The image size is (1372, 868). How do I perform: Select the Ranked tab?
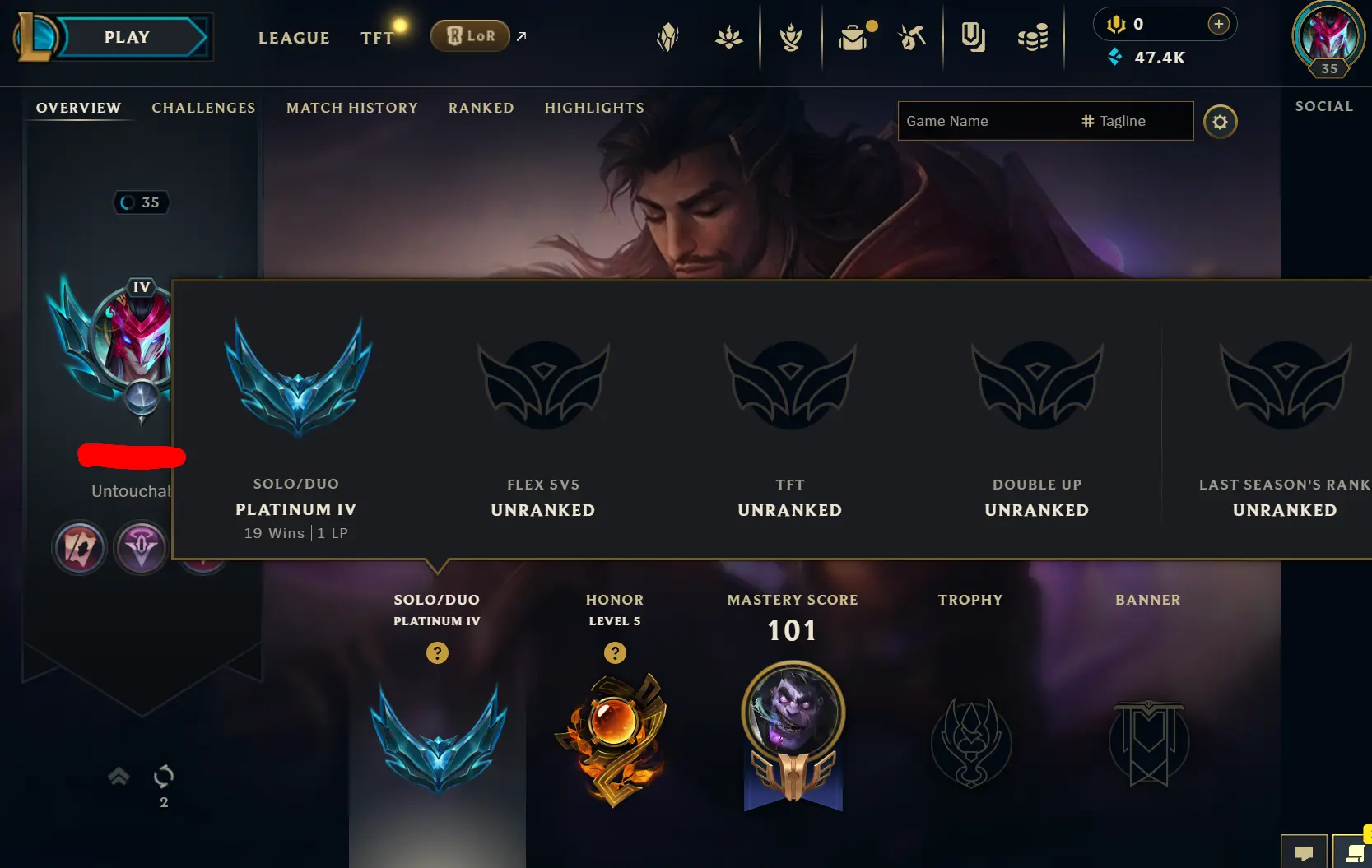[481, 108]
